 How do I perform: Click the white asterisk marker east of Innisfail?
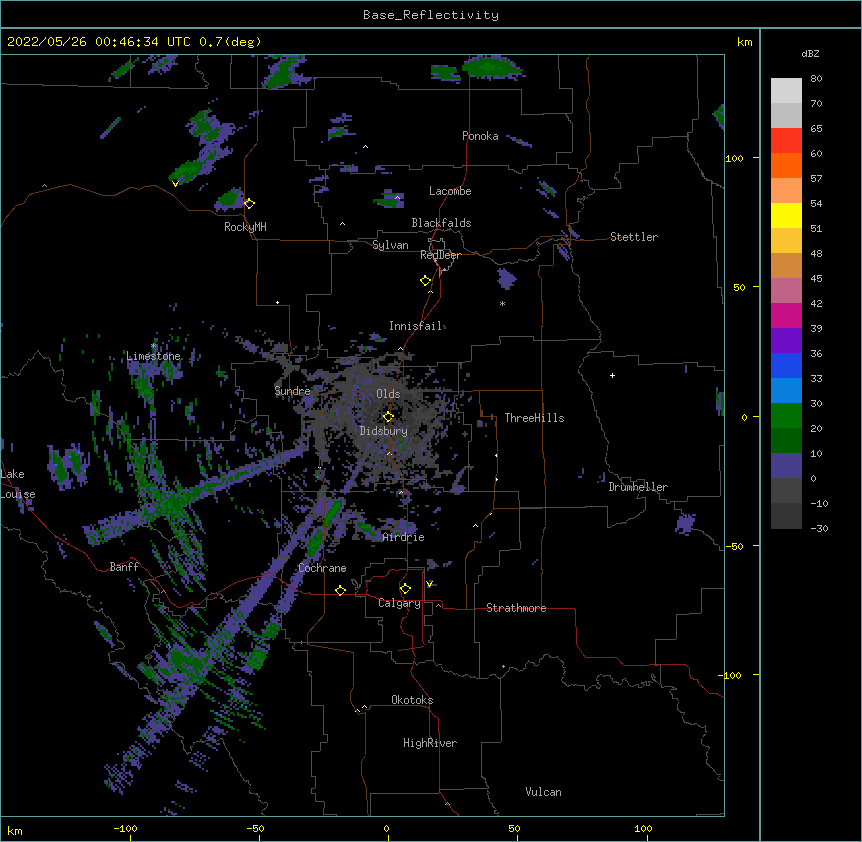[502, 303]
